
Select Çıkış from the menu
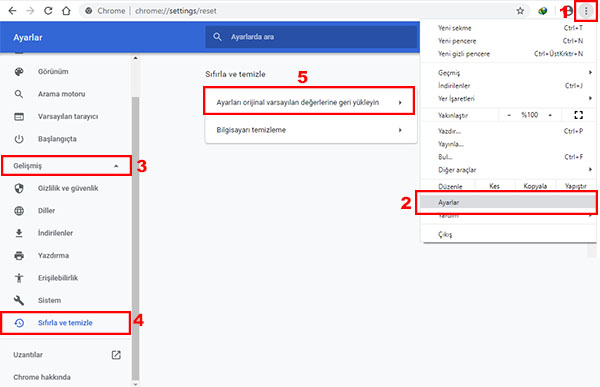508,234
